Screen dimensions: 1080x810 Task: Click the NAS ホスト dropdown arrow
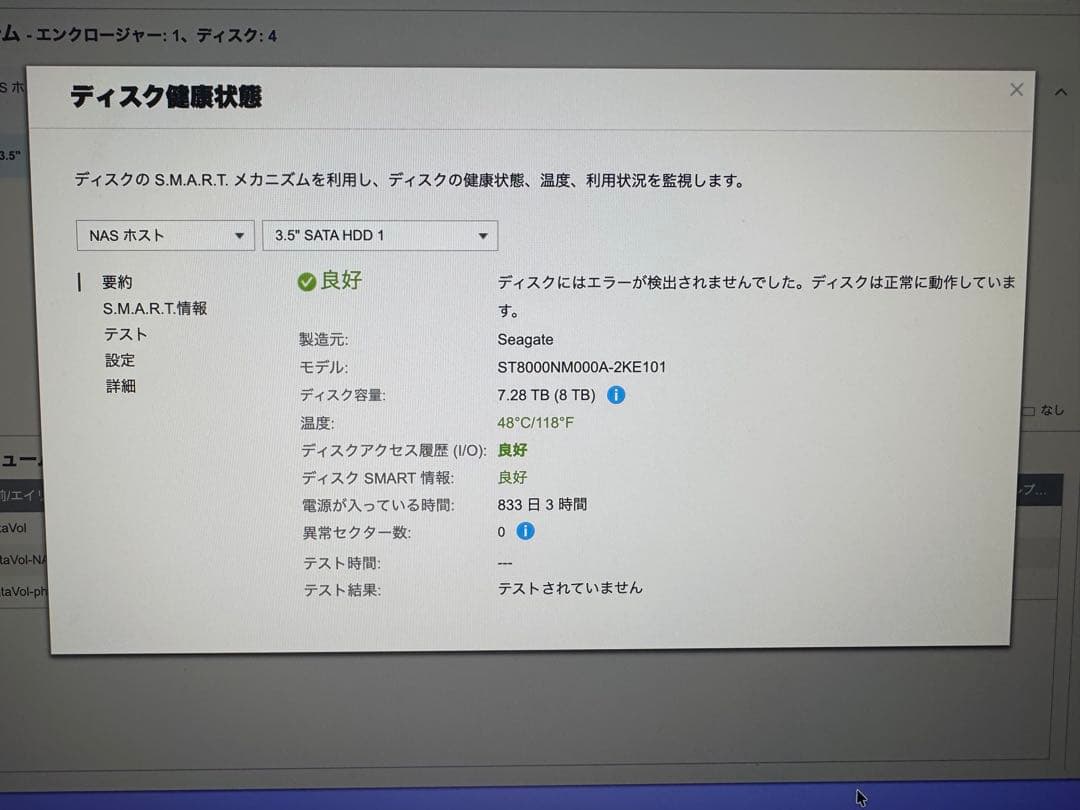point(241,235)
